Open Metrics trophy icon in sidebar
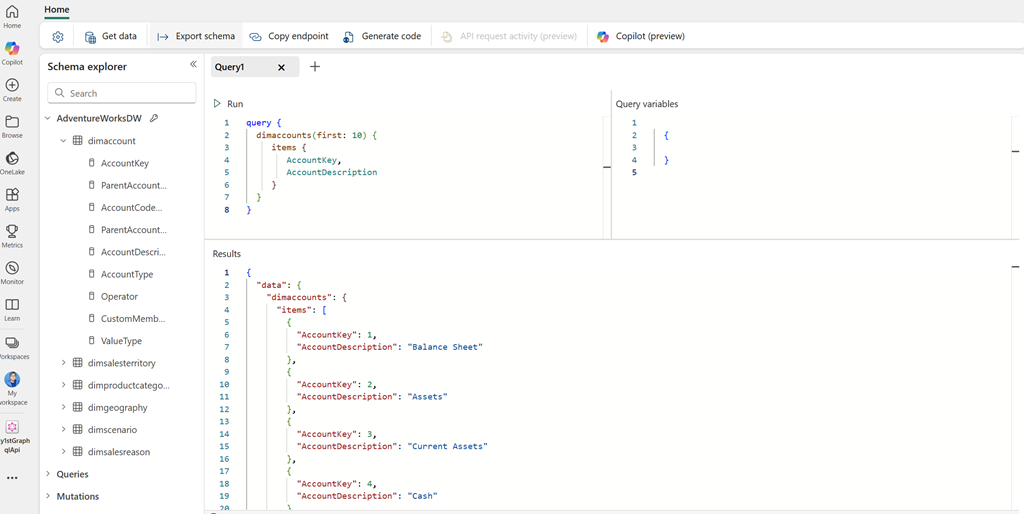Image resolution: width=1024 pixels, height=514 pixels. point(12,236)
